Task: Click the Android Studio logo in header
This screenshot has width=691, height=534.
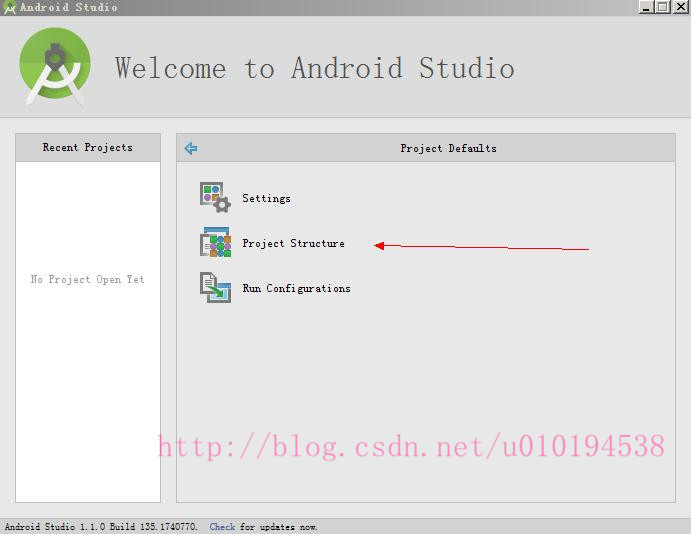Action: point(55,67)
